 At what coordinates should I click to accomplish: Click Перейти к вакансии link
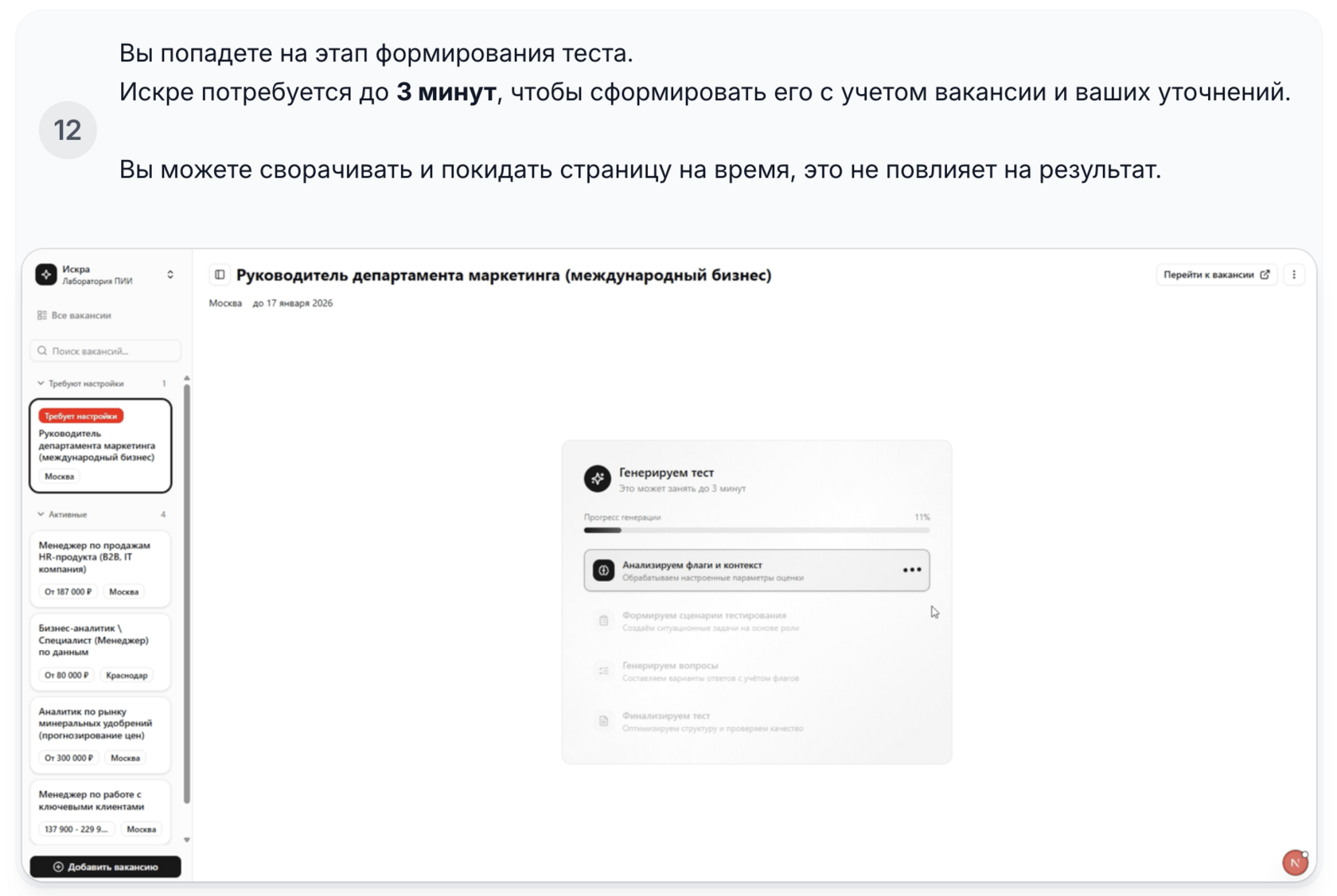pos(1215,275)
